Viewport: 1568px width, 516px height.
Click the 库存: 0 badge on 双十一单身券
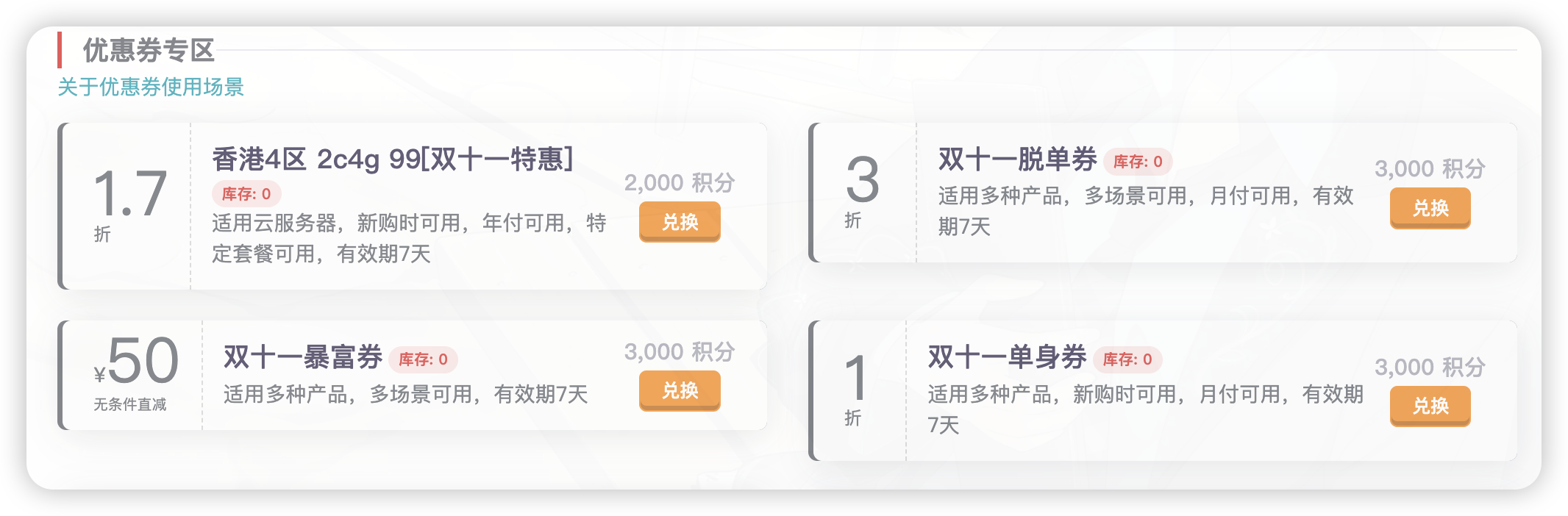click(x=1127, y=359)
